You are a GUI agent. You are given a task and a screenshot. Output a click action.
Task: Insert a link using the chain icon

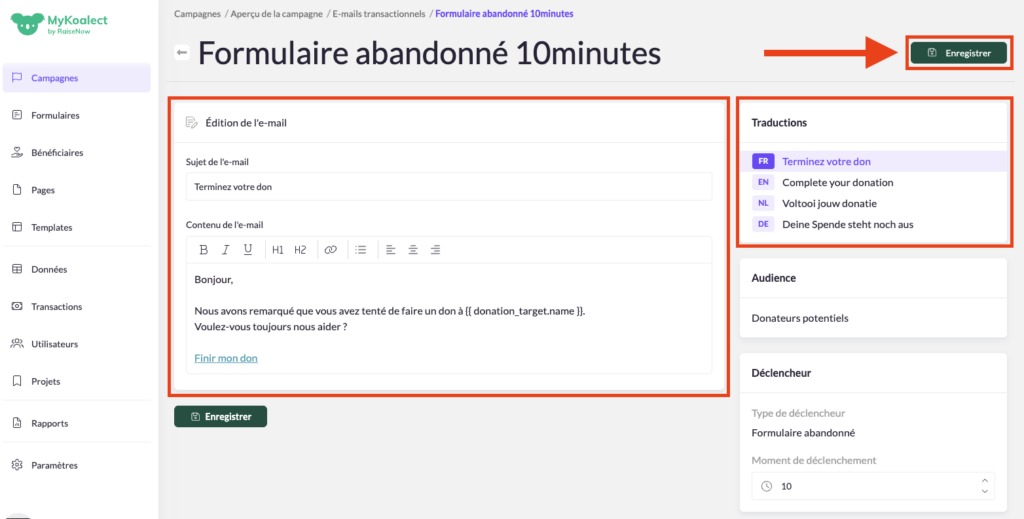(x=330, y=250)
